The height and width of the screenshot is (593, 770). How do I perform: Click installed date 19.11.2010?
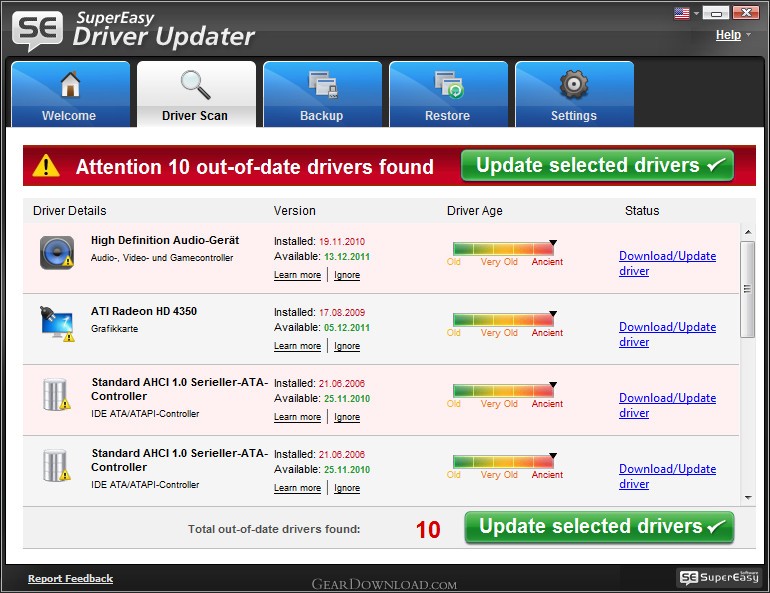(342, 242)
